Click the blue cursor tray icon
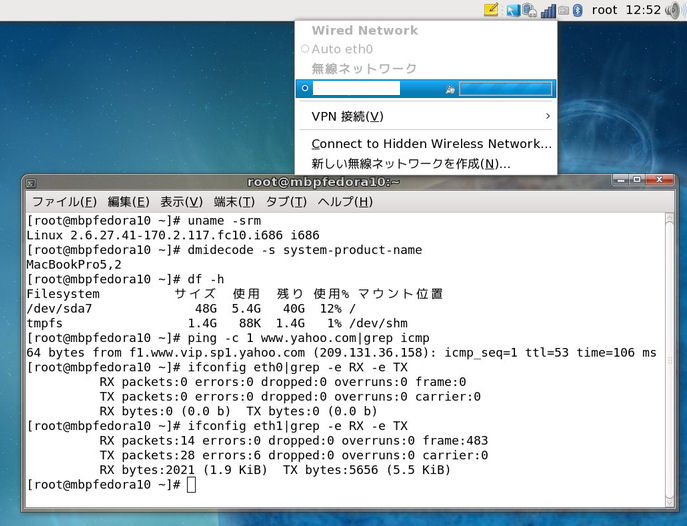This screenshot has height=526, width=687. (512, 11)
